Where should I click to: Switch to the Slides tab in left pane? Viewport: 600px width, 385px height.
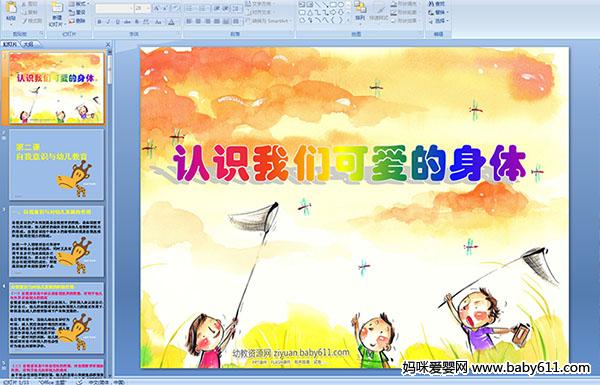pos(10,44)
